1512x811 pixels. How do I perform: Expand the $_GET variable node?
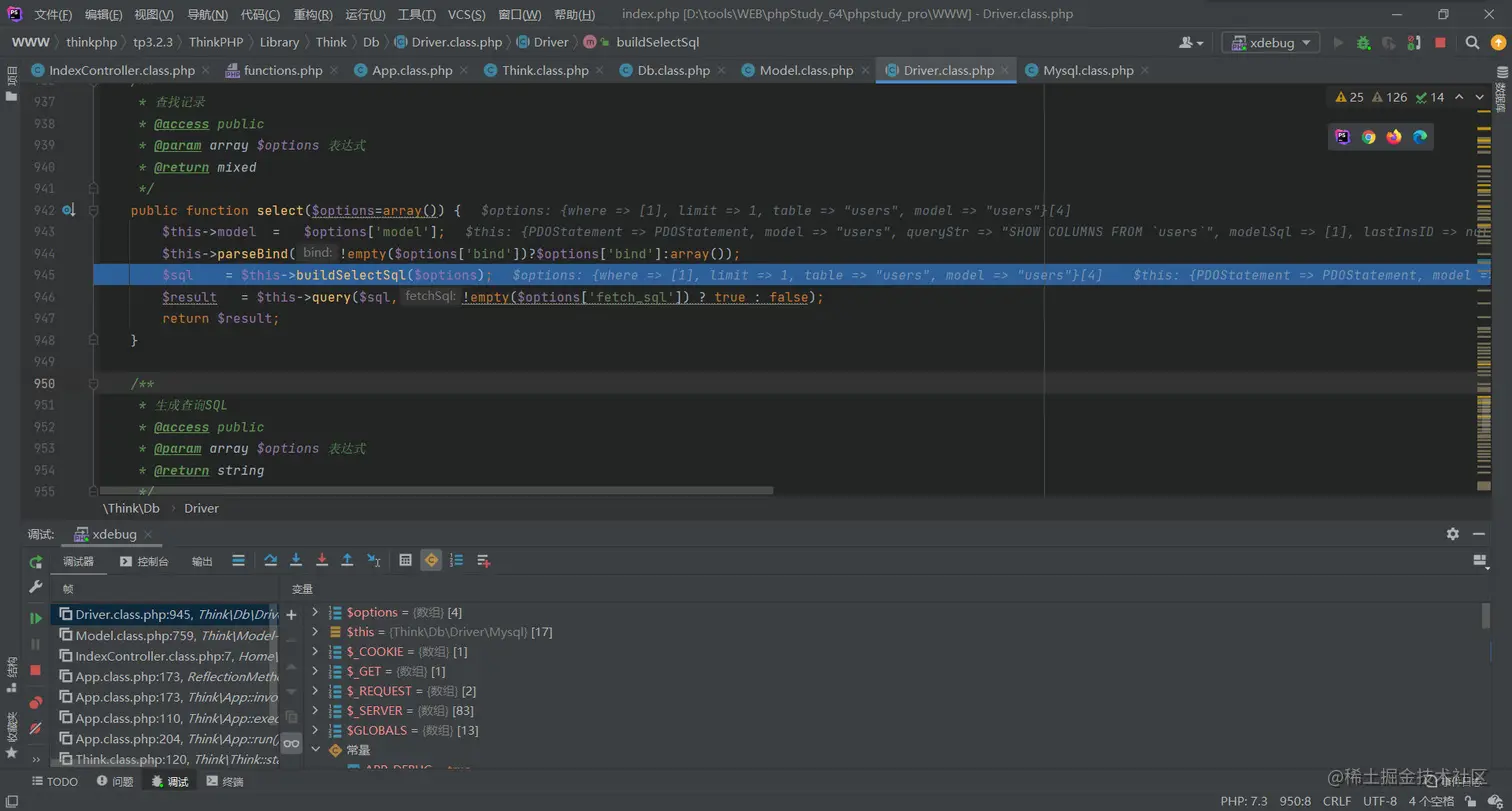315,671
